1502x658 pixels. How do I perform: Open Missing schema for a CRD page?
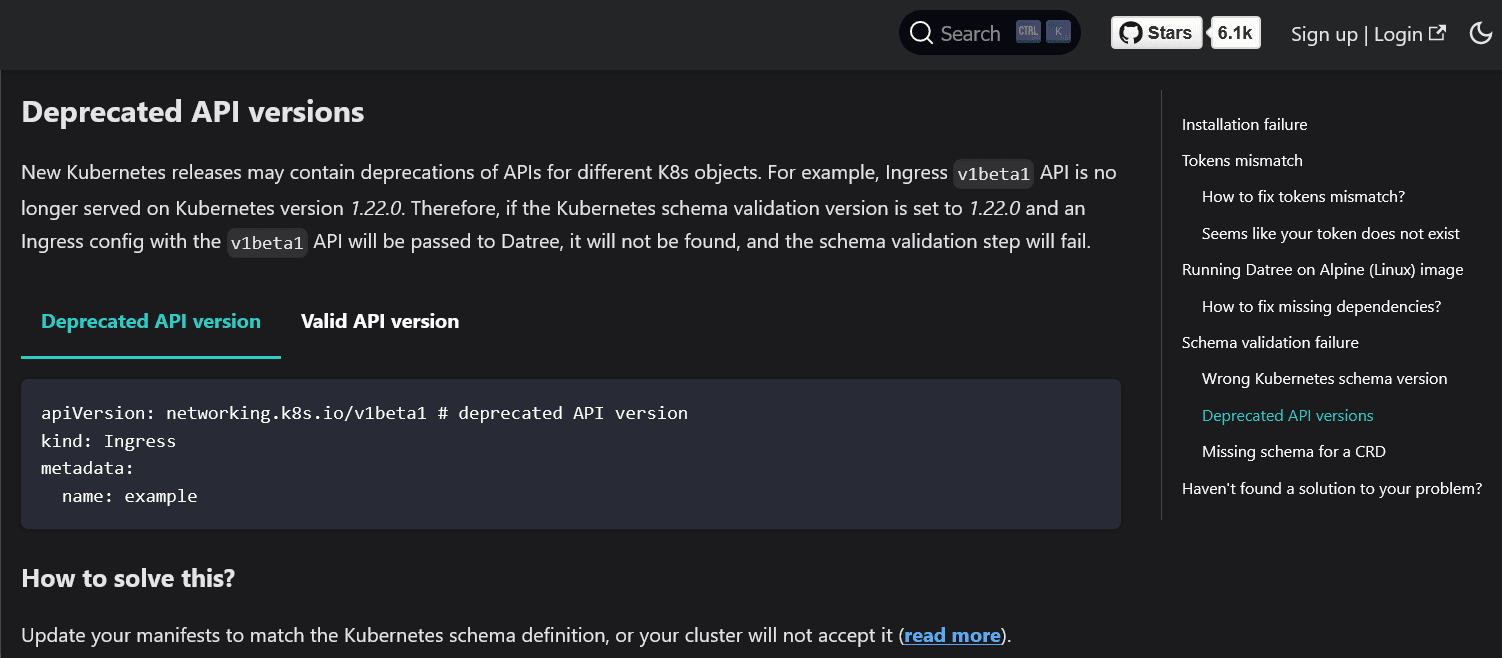coord(1294,451)
